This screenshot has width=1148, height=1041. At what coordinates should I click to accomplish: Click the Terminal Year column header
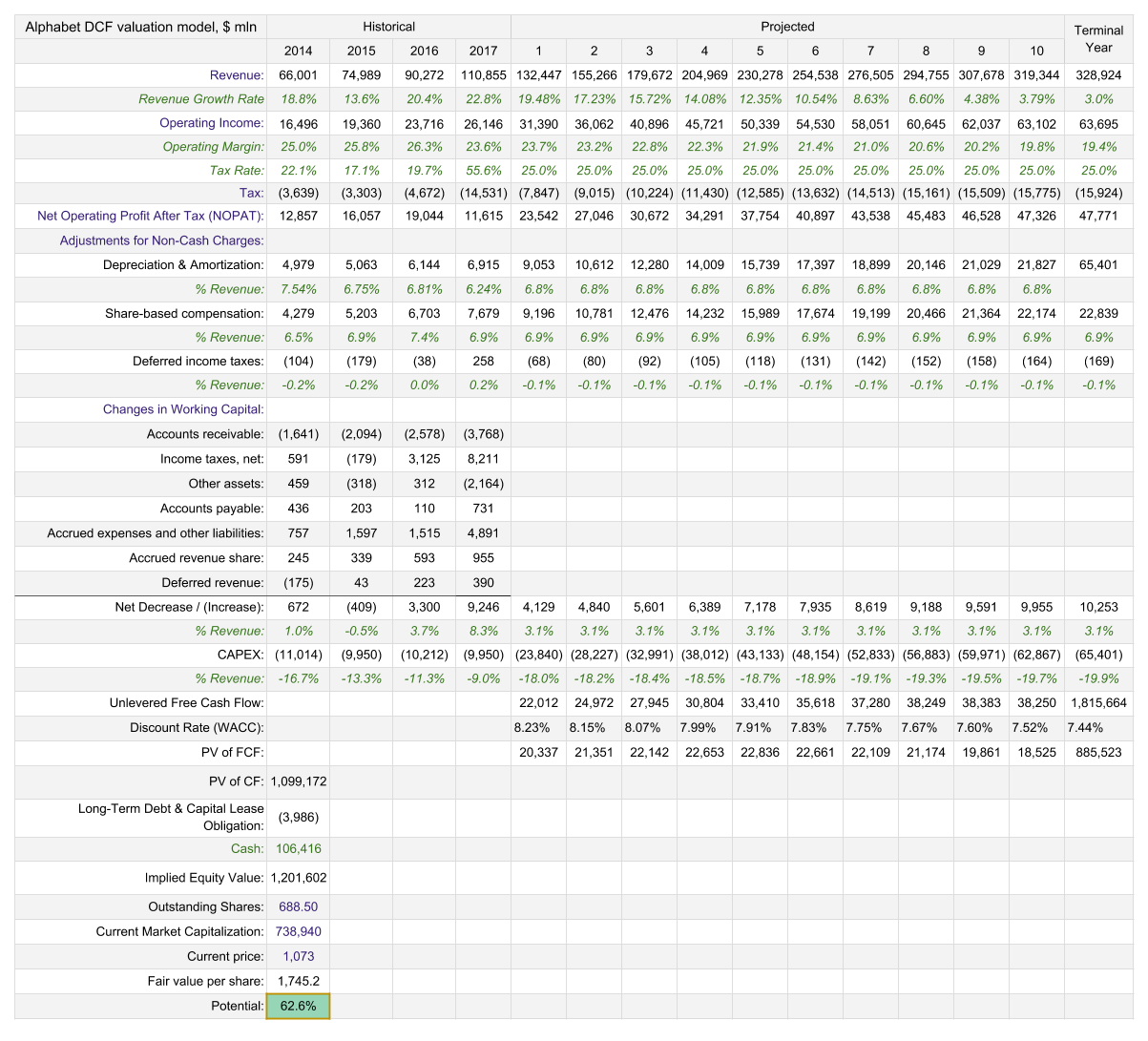coord(1098,39)
